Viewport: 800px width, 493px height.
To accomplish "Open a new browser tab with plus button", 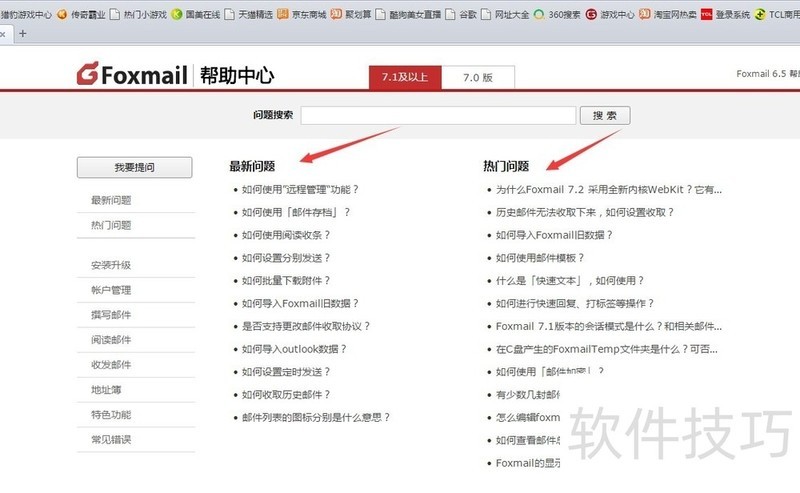I will click(22, 34).
